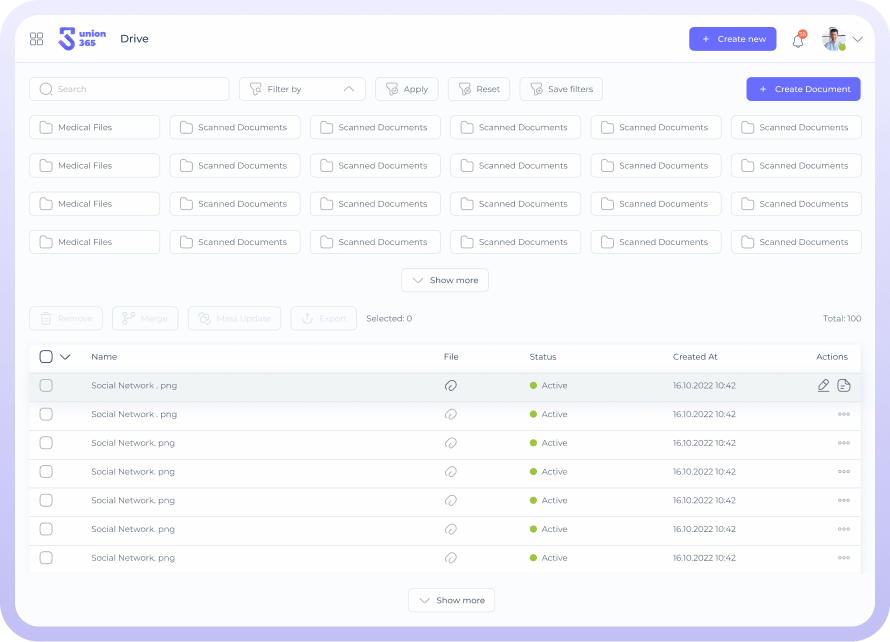Open three-dots actions menu in second row
The image size is (890, 642).
coord(844,414)
